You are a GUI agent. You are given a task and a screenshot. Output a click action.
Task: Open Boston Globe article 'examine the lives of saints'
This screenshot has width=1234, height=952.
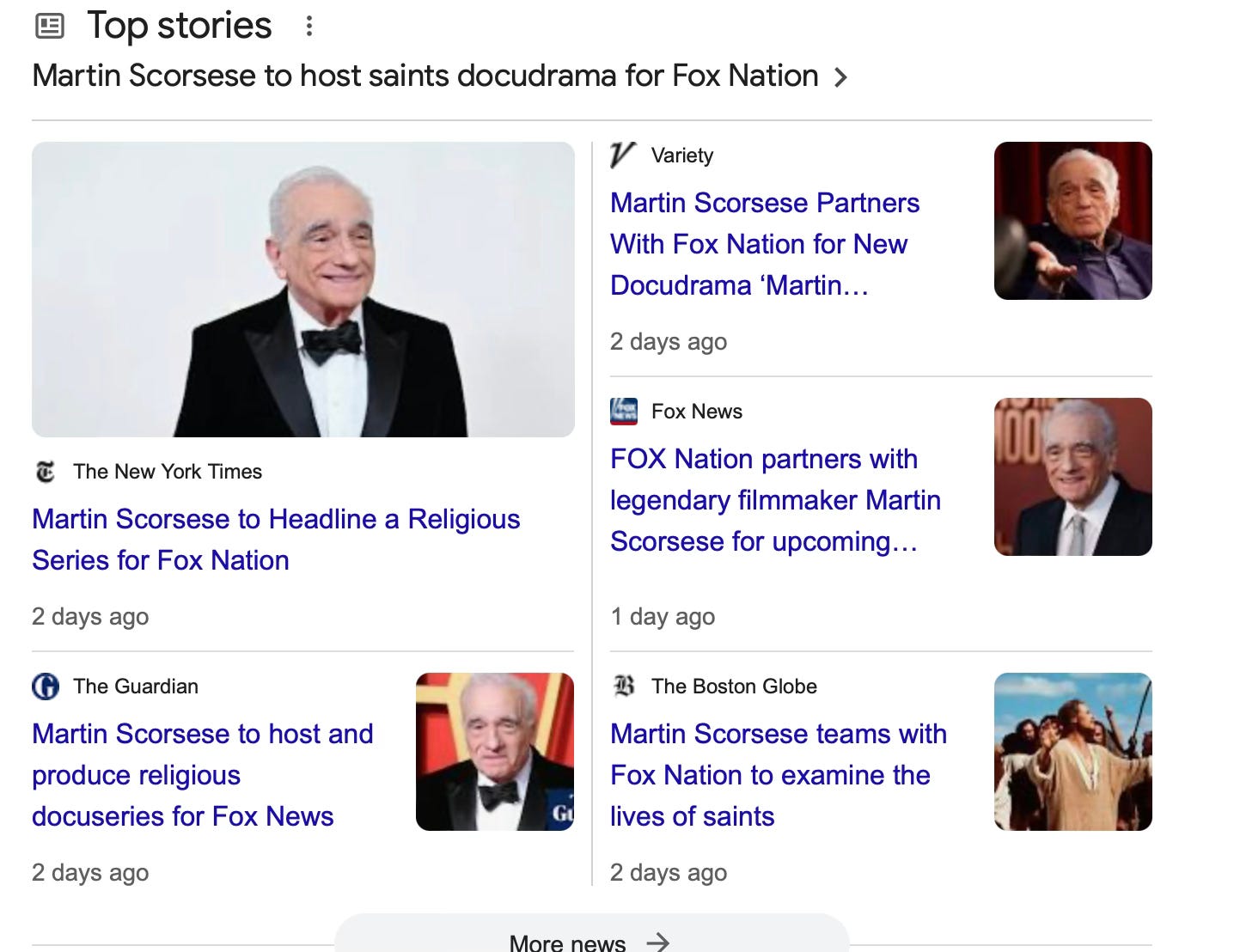(779, 775)
